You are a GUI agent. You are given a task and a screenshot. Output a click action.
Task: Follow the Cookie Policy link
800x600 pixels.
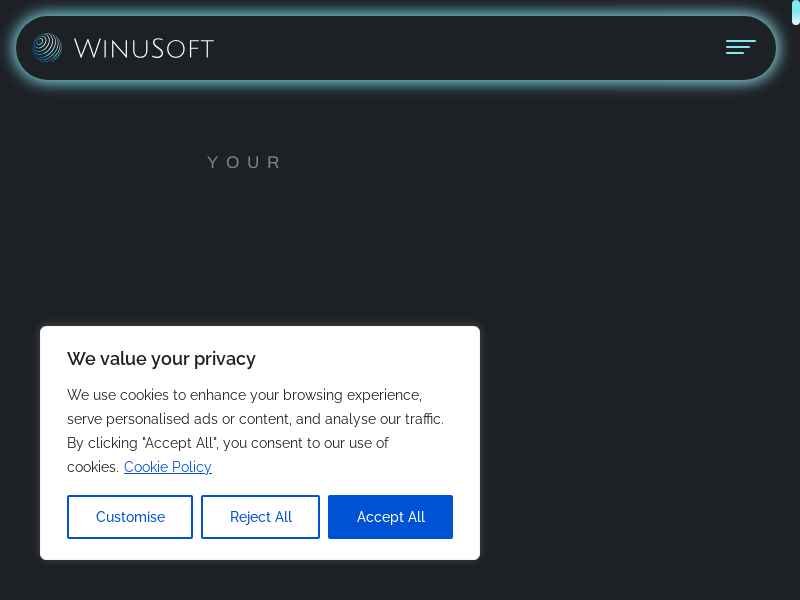[x=168, y=467]
